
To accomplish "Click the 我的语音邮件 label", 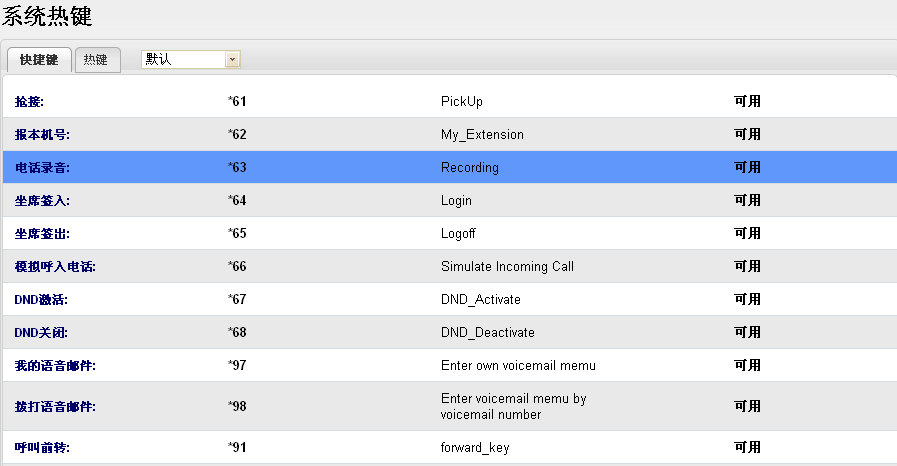I will coord(55,366).
